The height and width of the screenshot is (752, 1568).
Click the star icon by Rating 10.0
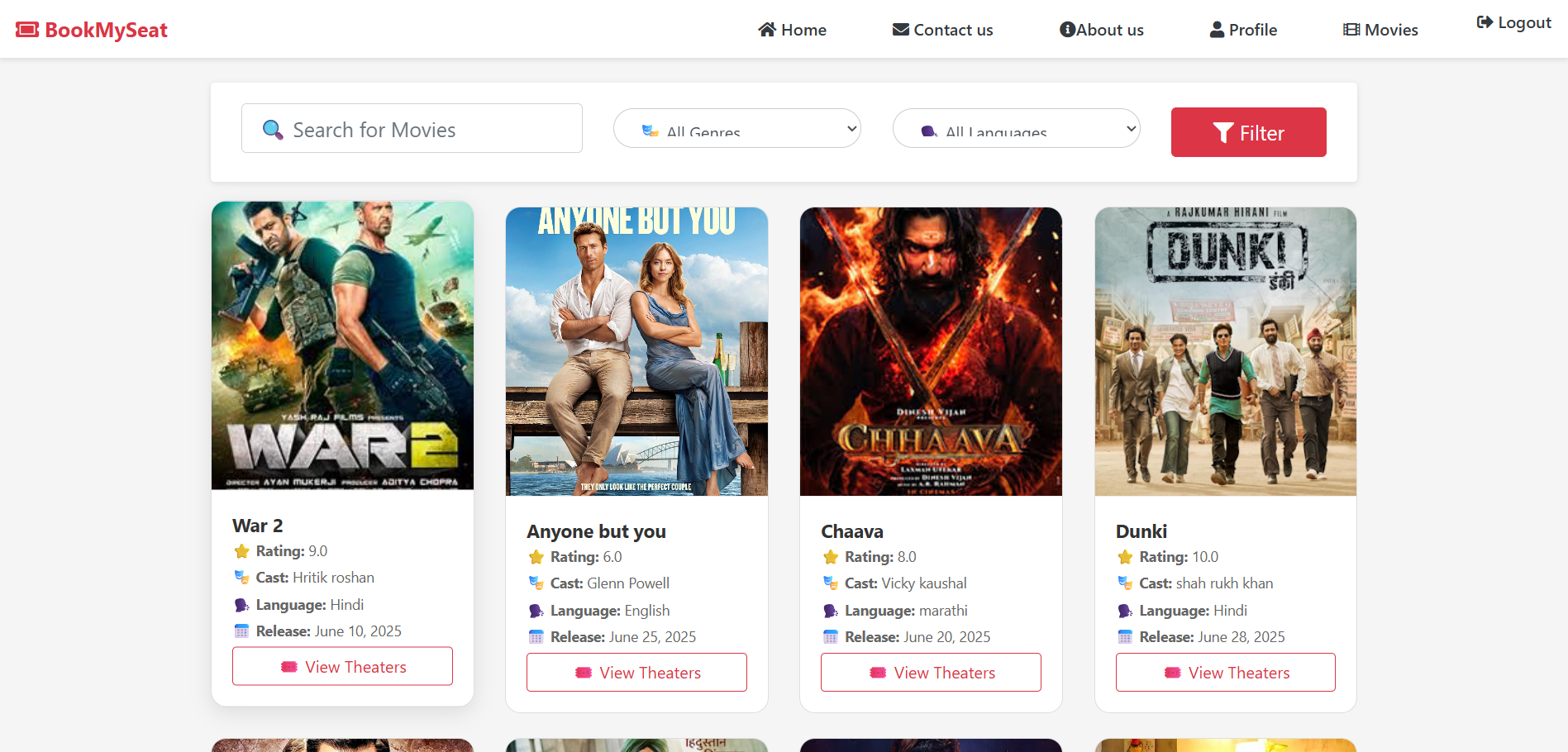click(1125, 557)
